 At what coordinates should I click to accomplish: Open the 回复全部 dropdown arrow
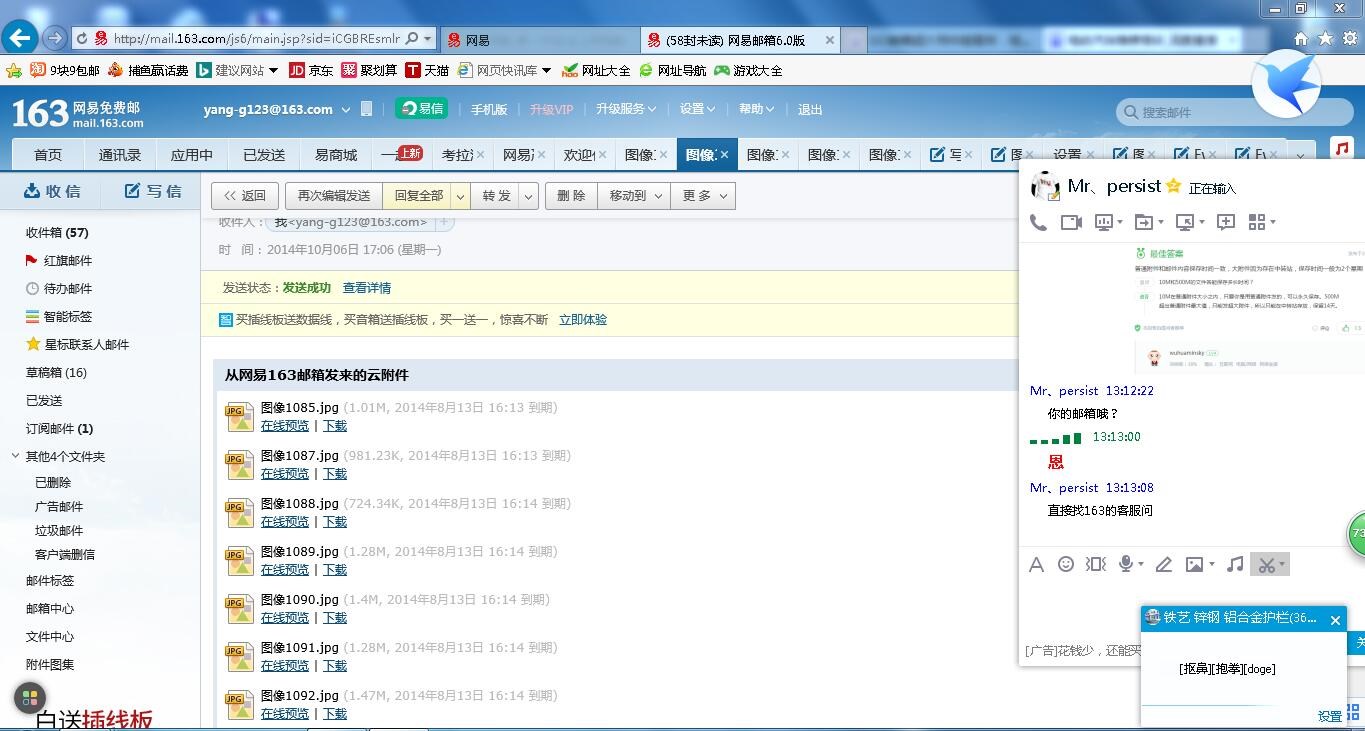(x=458, y=195)
